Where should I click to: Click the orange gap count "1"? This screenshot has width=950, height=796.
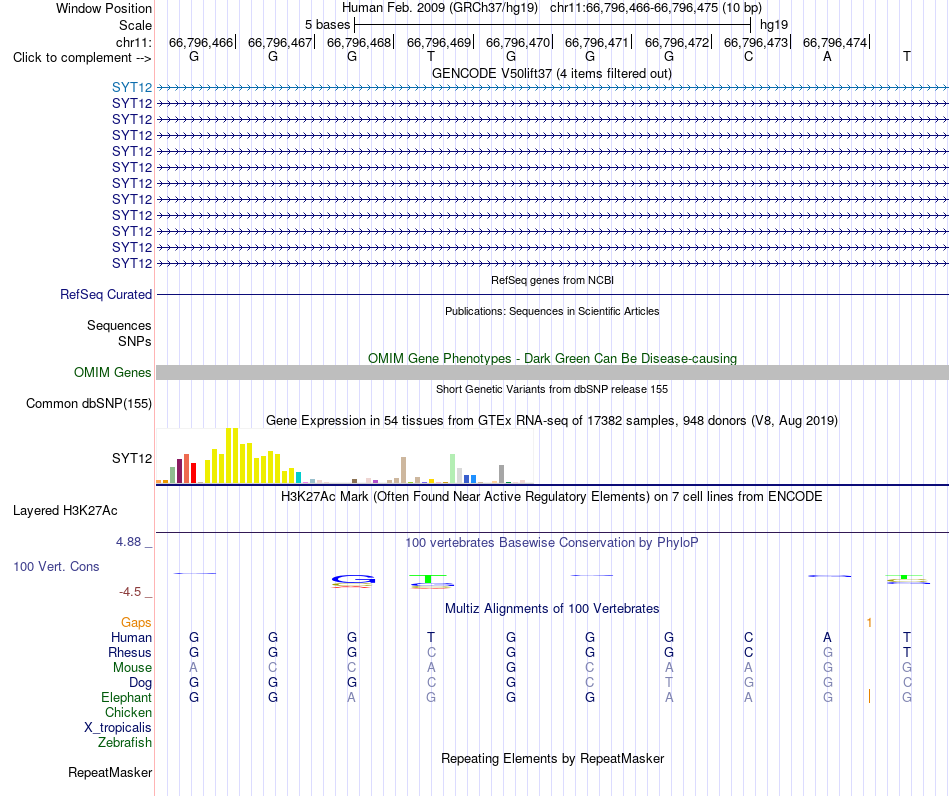pyautogui.click(x=869, y=623)
